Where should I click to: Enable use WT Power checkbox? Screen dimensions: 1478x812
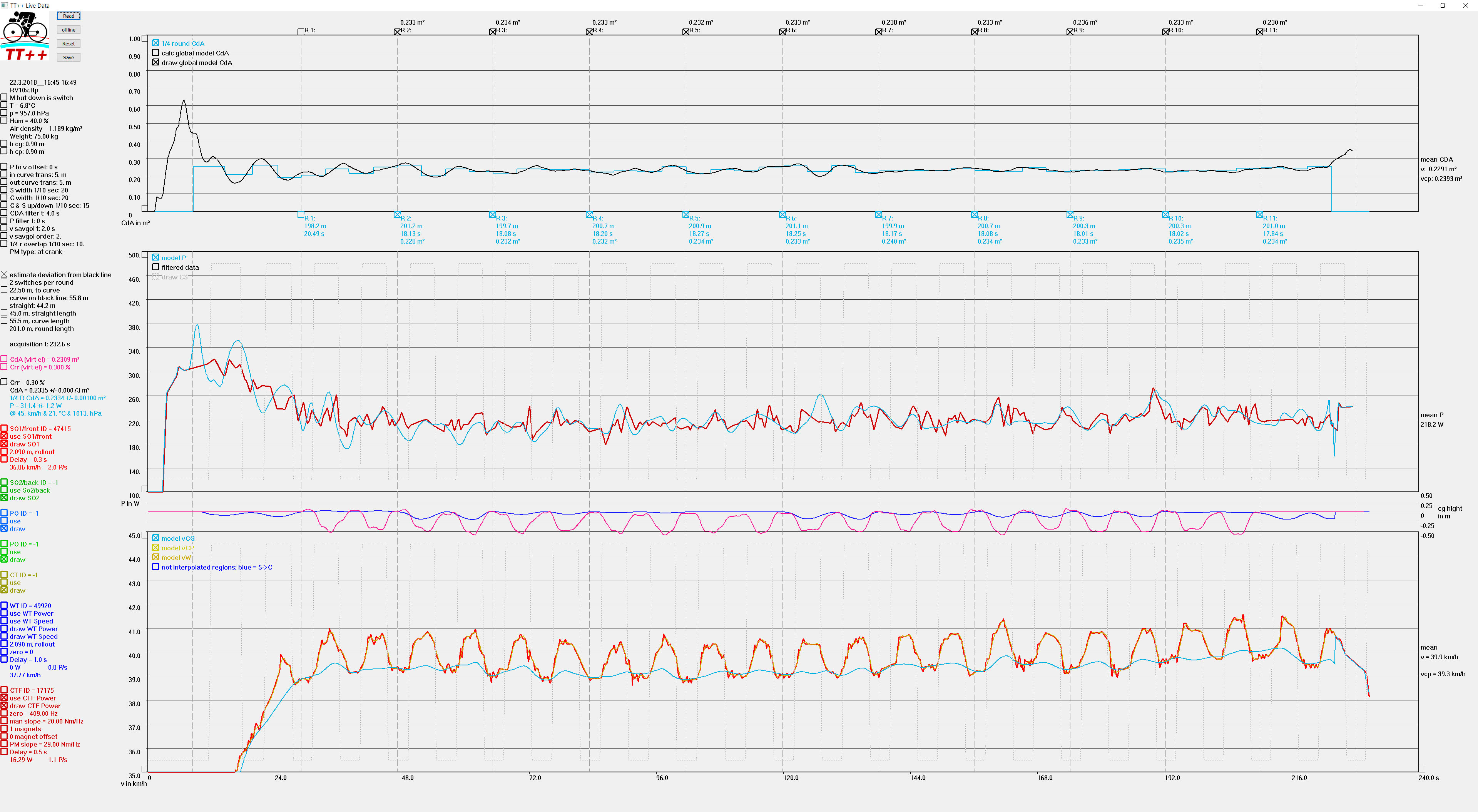(4, 613)
